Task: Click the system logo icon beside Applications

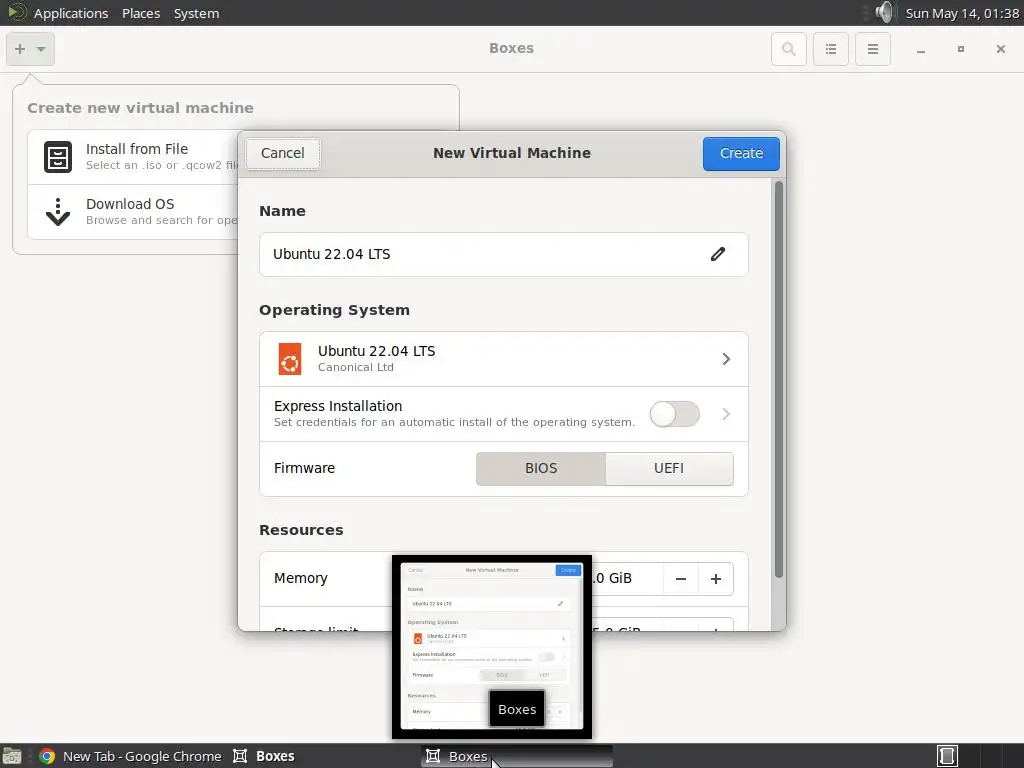Action: point(16,12)
